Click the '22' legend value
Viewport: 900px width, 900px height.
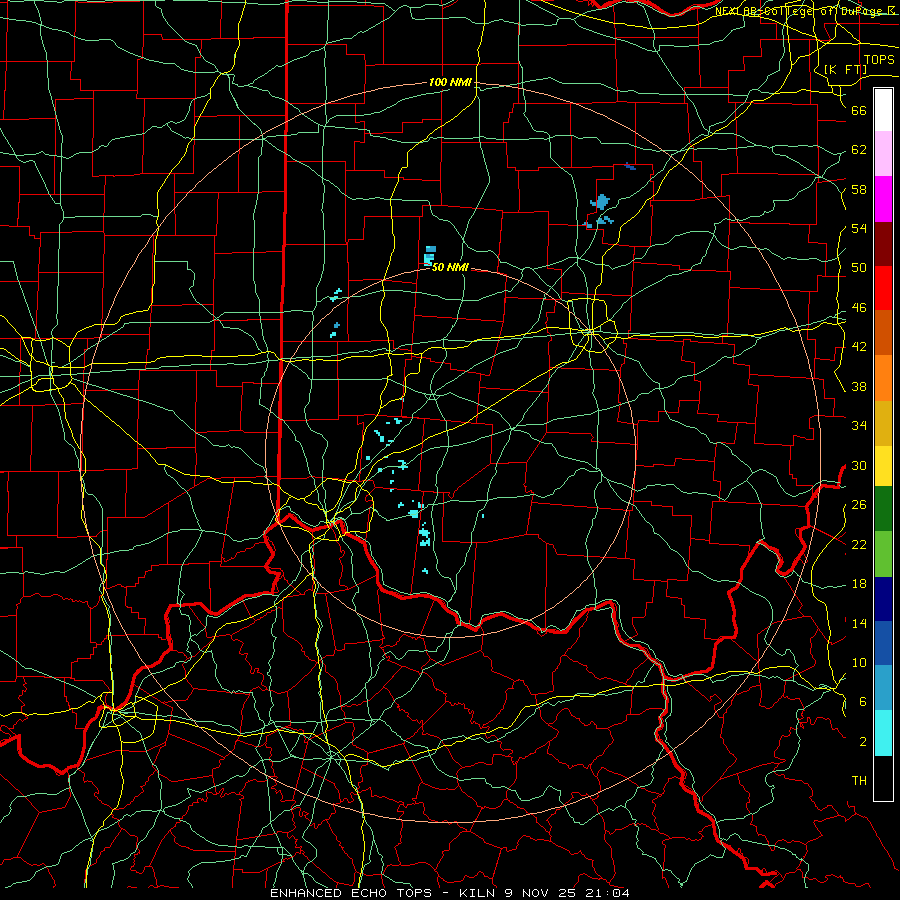(x=859, y=544)
